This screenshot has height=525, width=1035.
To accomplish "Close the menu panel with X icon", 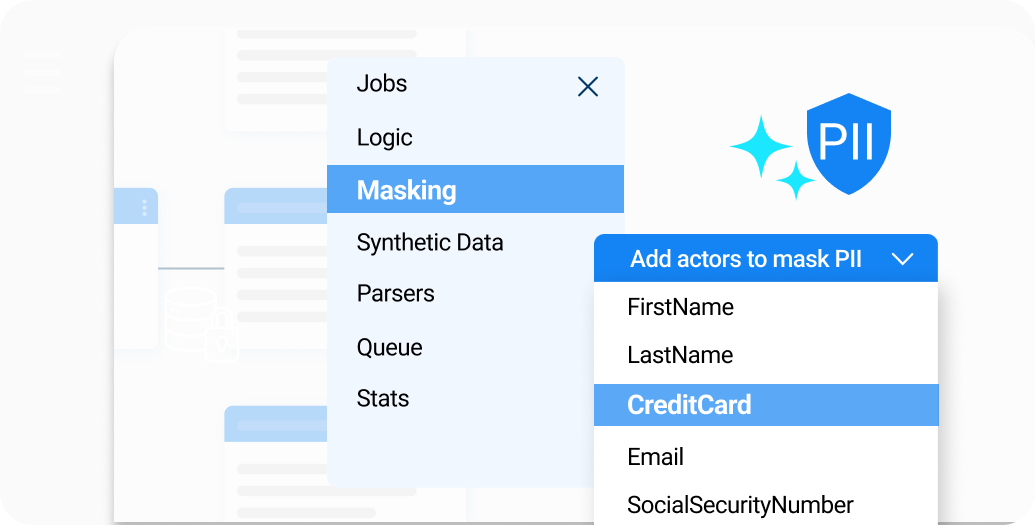I will pyautogui.click(x=587, y=87).
